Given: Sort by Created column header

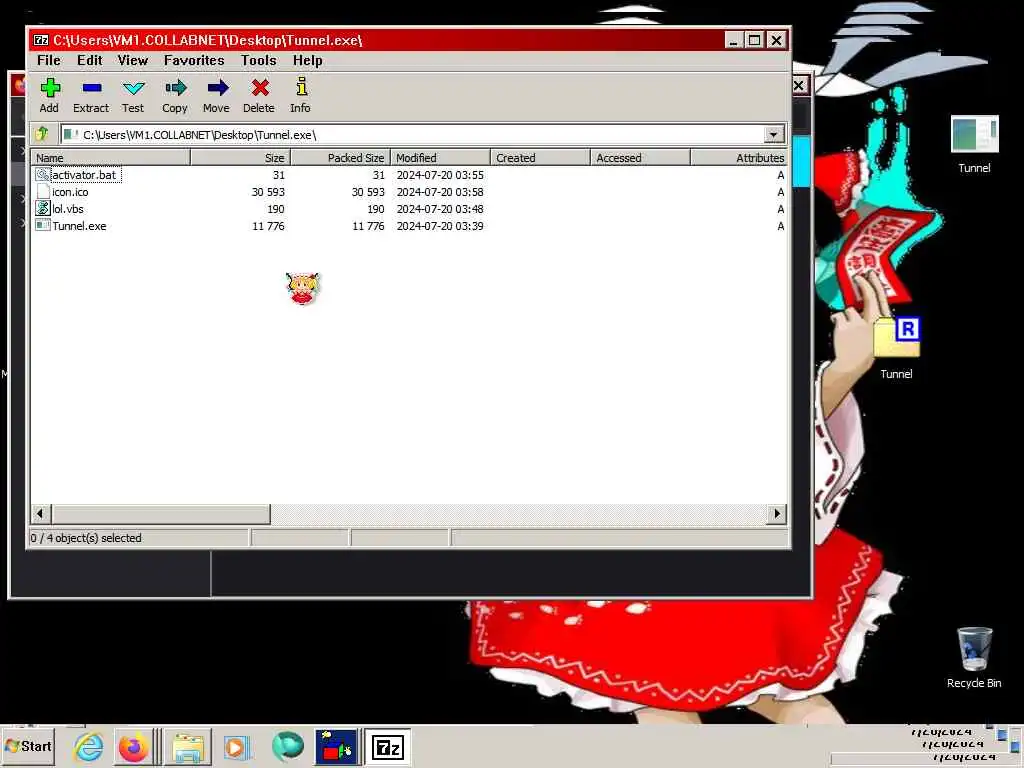Looking at the screenshot, I should pyautogui.click(x=540, y=157).
